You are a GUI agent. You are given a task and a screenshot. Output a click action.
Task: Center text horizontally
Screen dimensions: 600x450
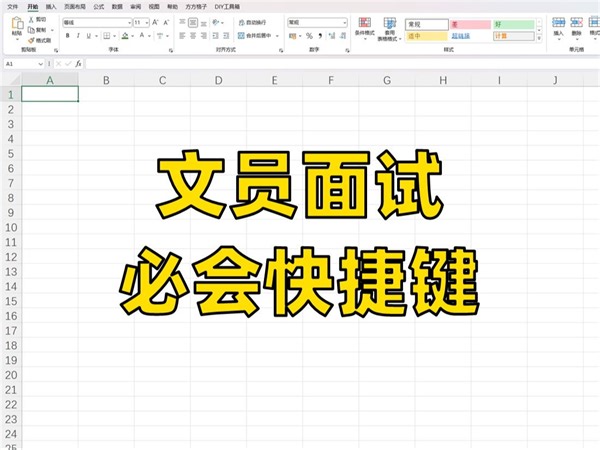(193, 36)
